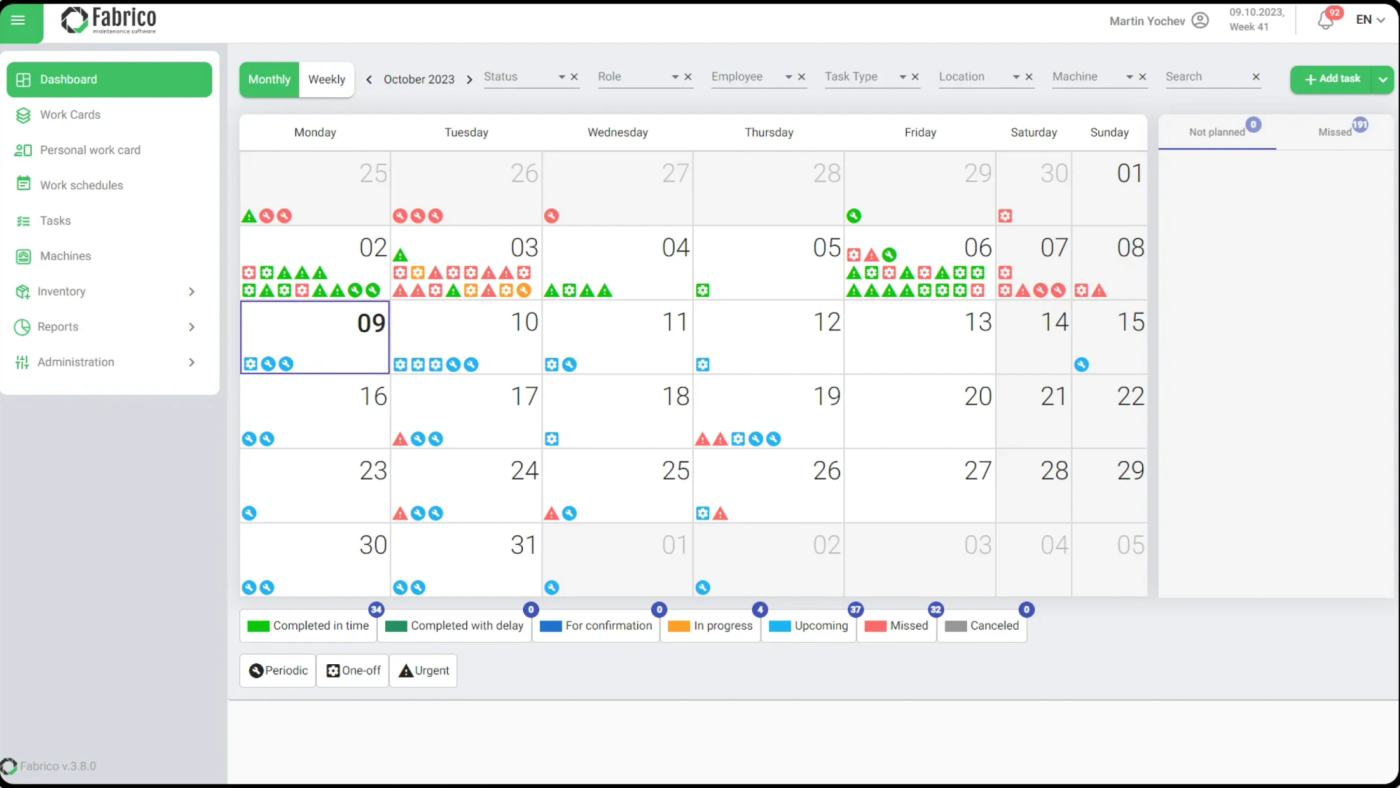This screenshot has height=788, width=1400.
Task: Go to next month arrow
Action: (x=469, y=80)
